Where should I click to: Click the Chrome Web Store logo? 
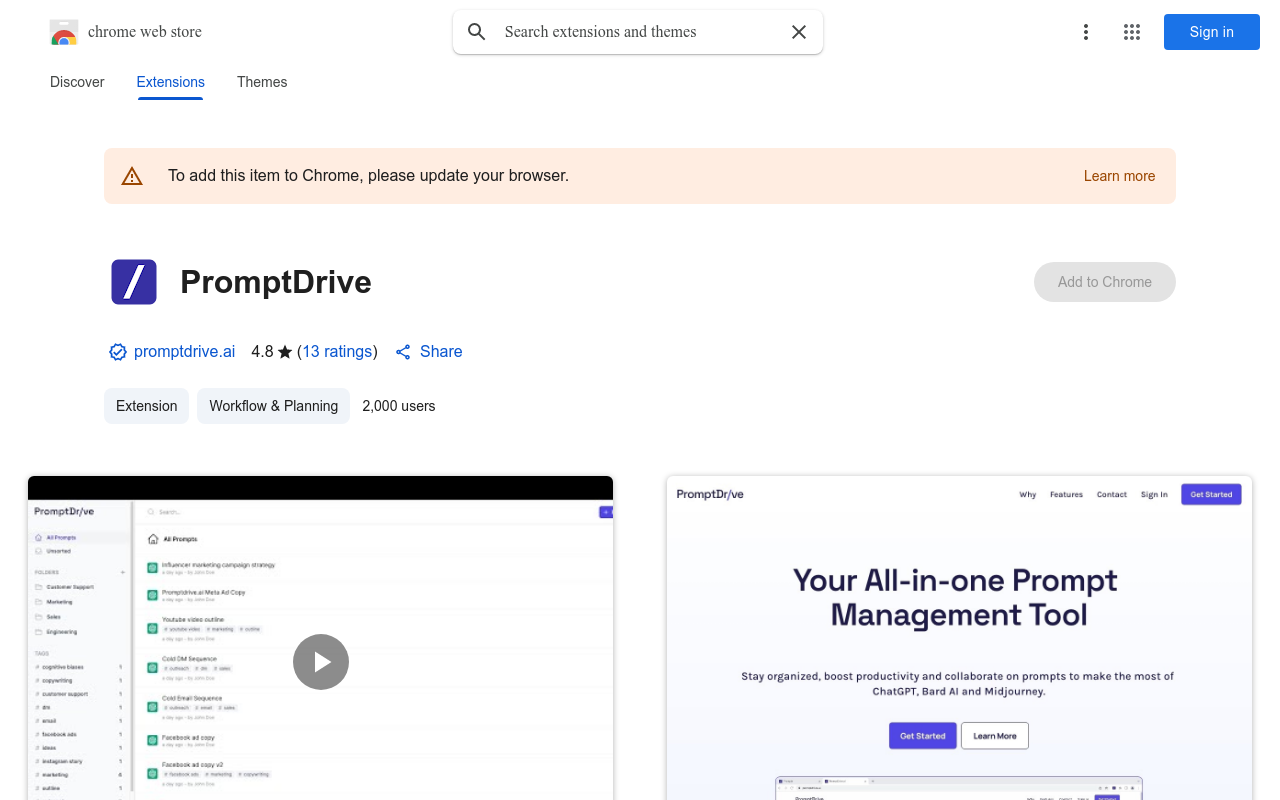64,32
